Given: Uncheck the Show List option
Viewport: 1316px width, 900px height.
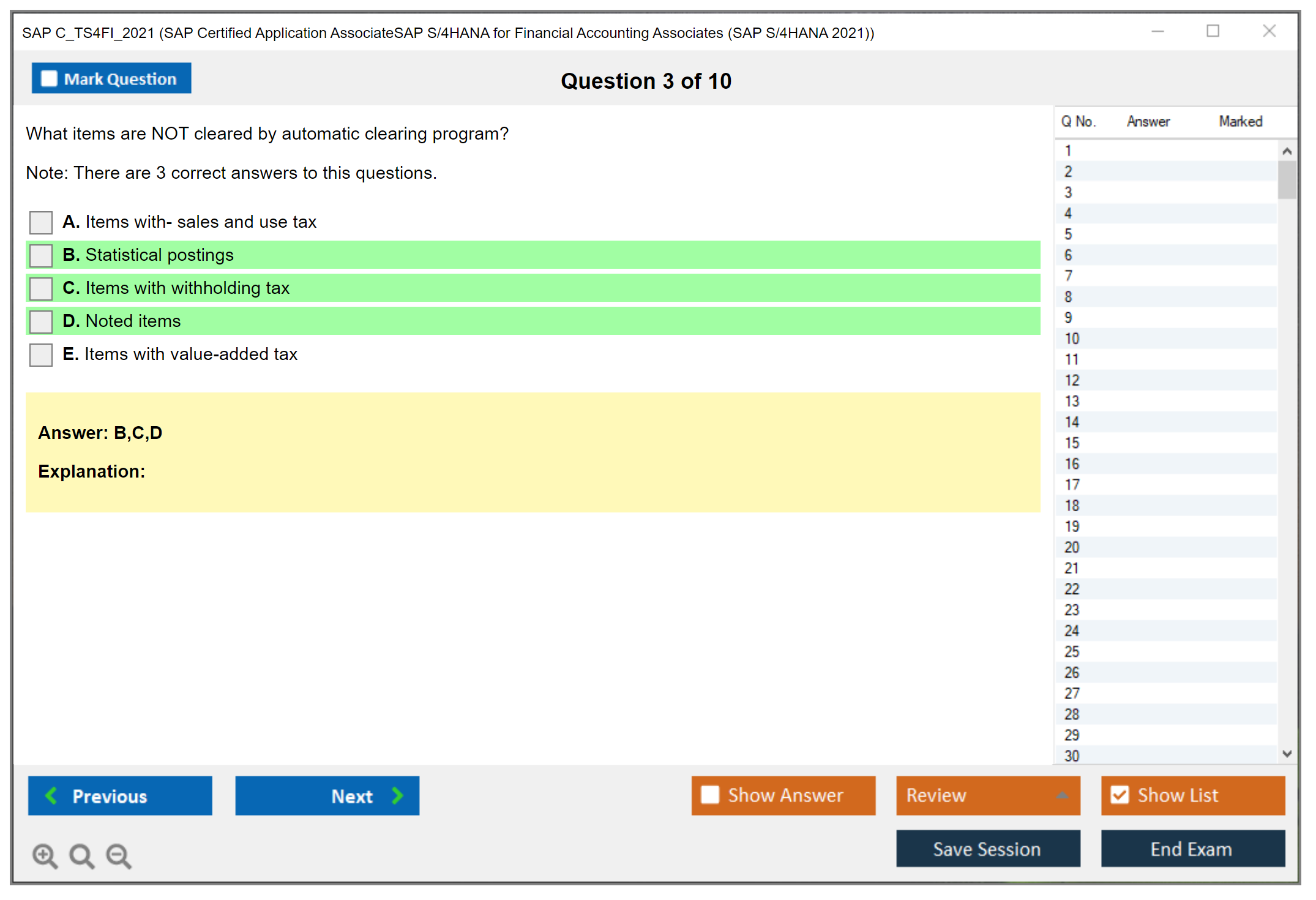Looking at the screenshot, I should (x=1120, y=795).
